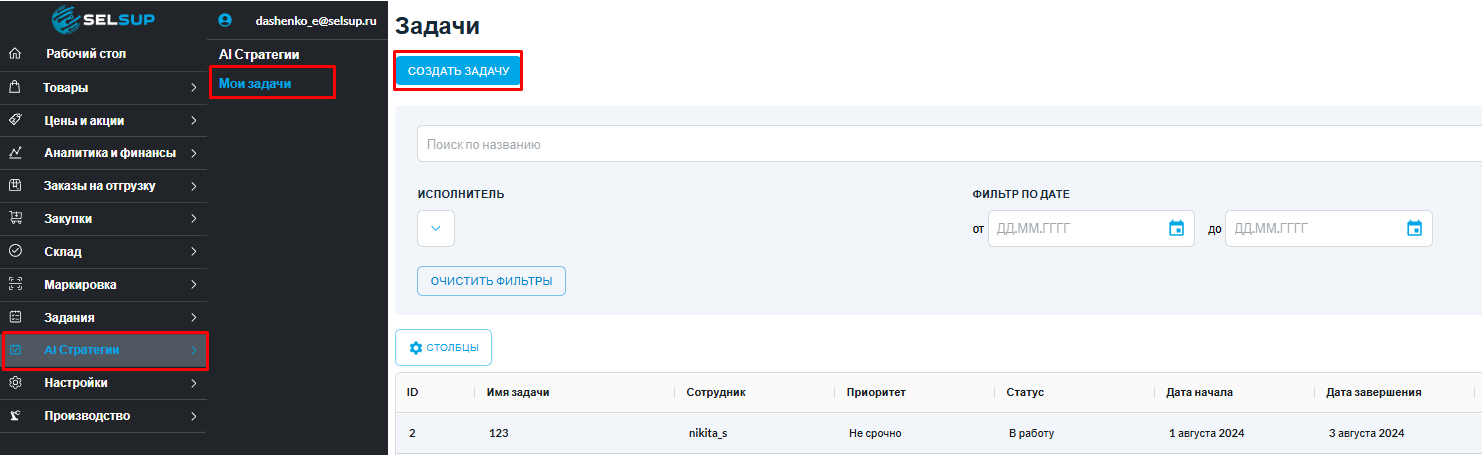This screenshot has width=1482, height=455.
Task: Click the Очистить фильтры button
Action: [x=491, y=282]
